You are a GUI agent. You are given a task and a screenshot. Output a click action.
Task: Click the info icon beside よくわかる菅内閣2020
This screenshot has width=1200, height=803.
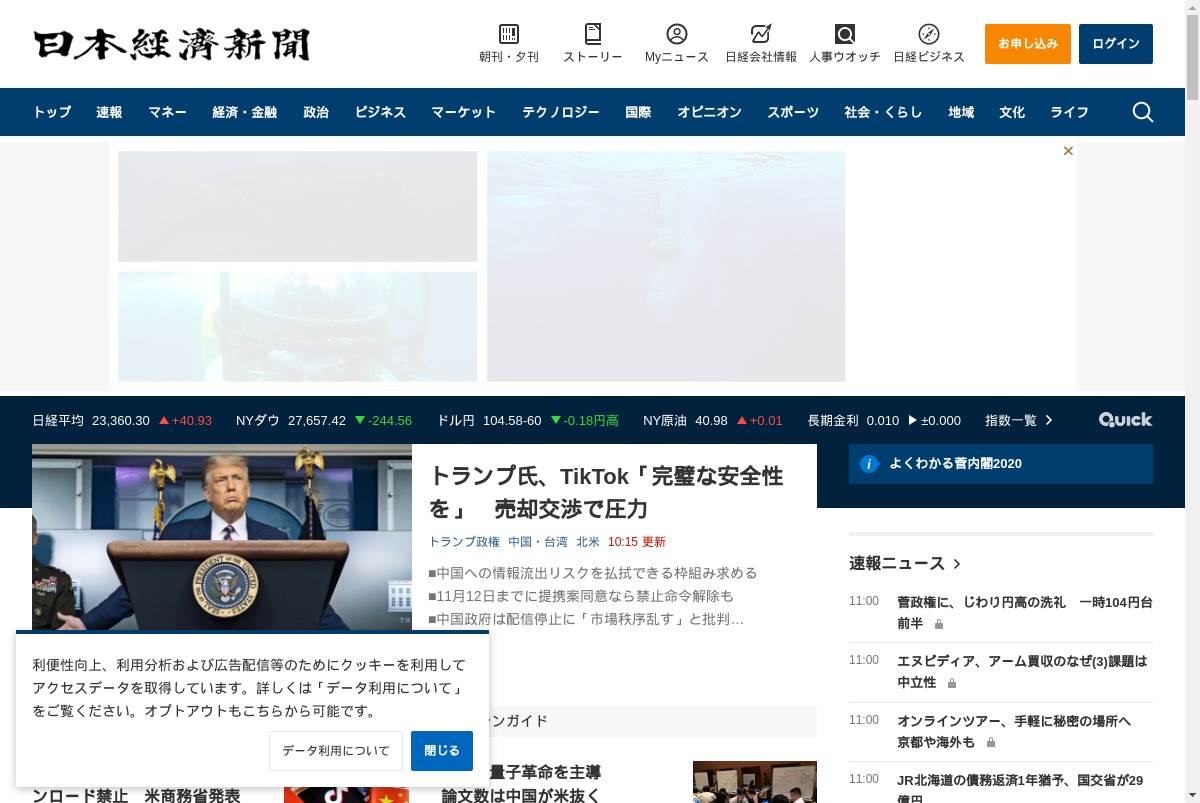coord(869,464)
